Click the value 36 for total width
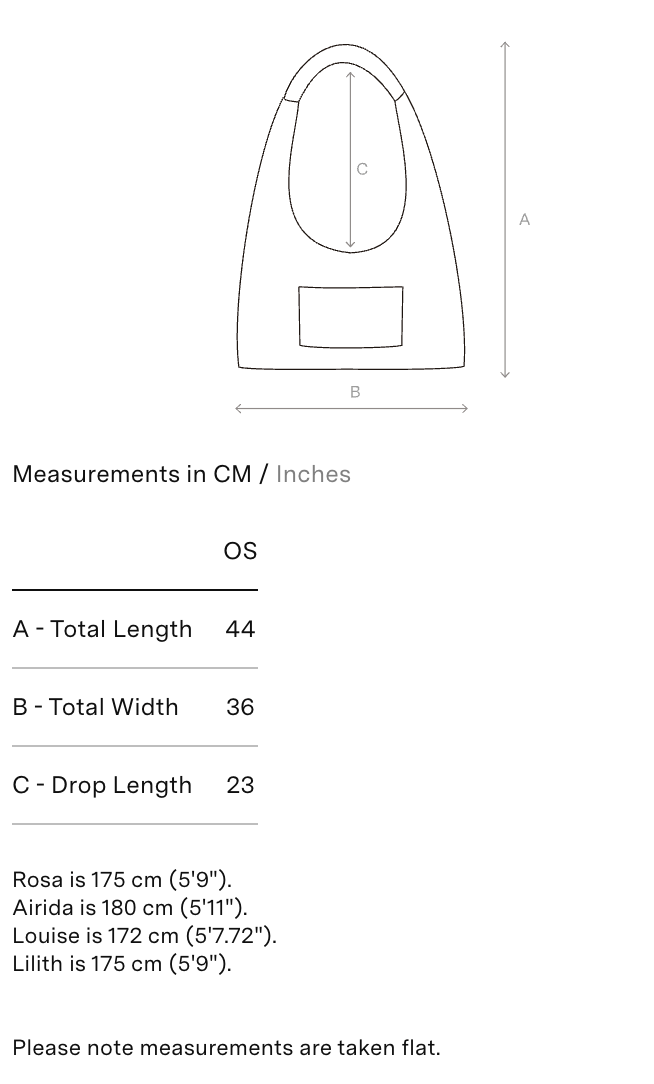Screen dimensions: 654x1084 [x=241, y=707]
